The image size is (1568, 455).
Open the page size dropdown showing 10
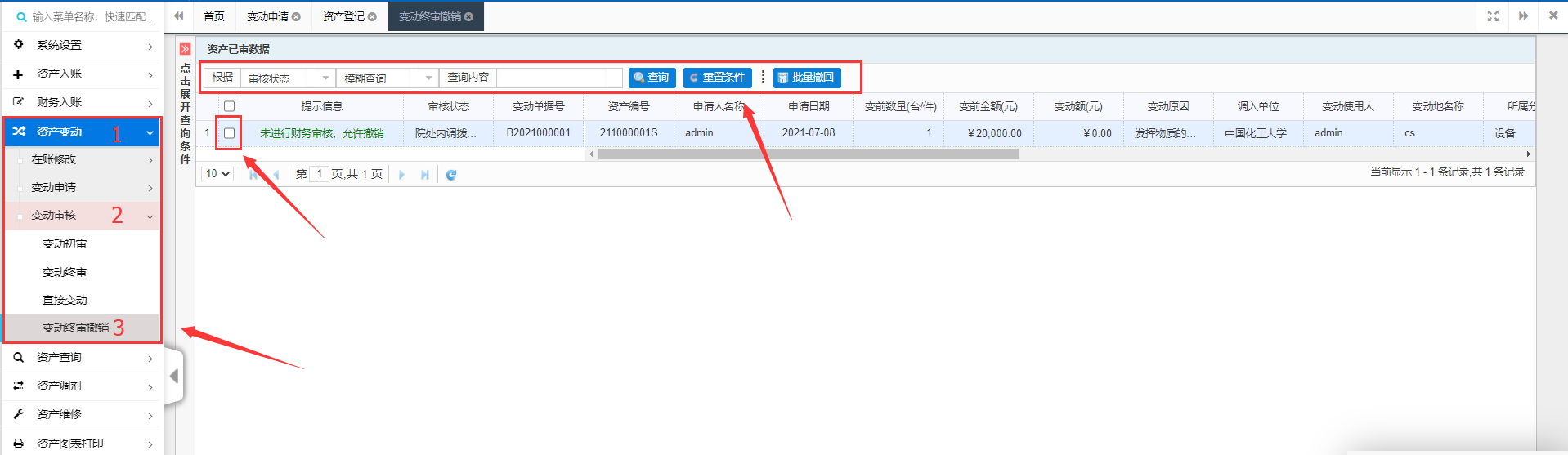[x=218, y=174]
